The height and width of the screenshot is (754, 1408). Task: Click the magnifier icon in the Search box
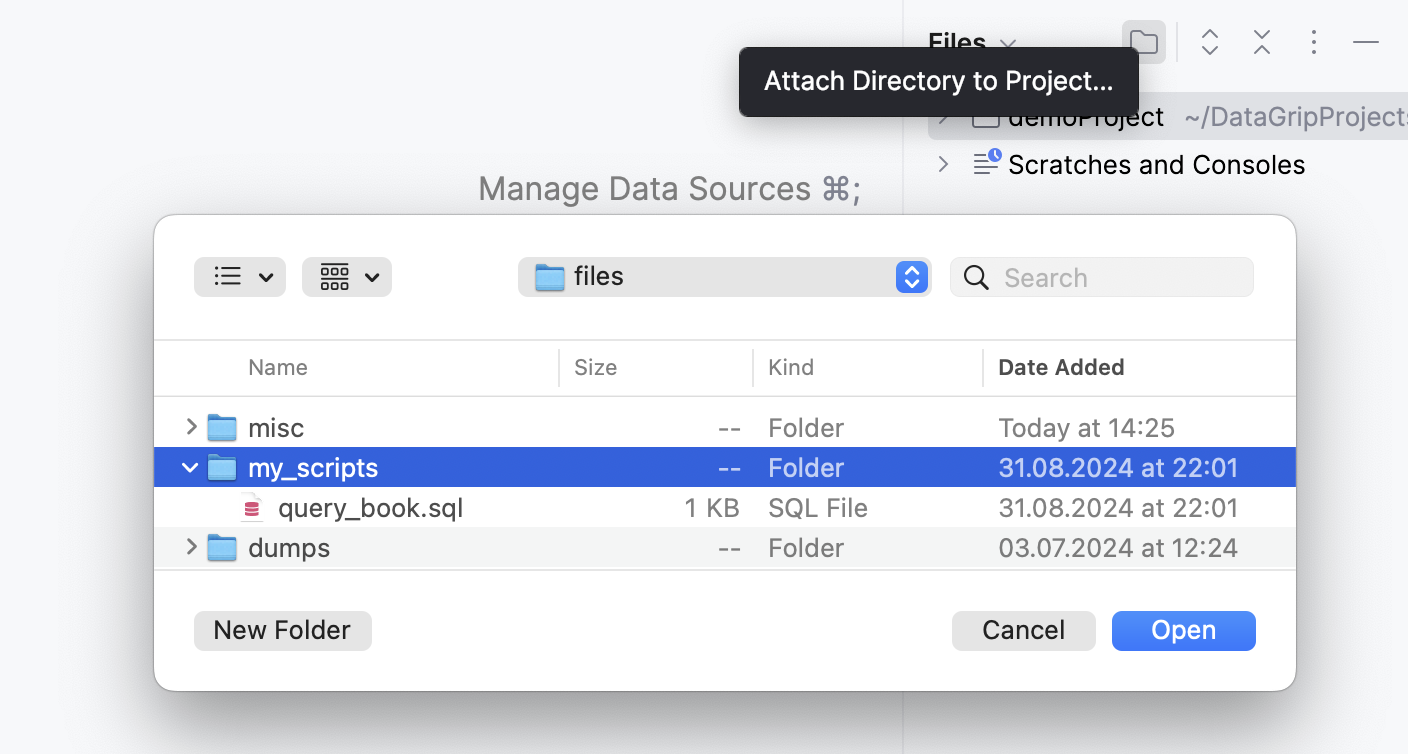click(976, 277)
